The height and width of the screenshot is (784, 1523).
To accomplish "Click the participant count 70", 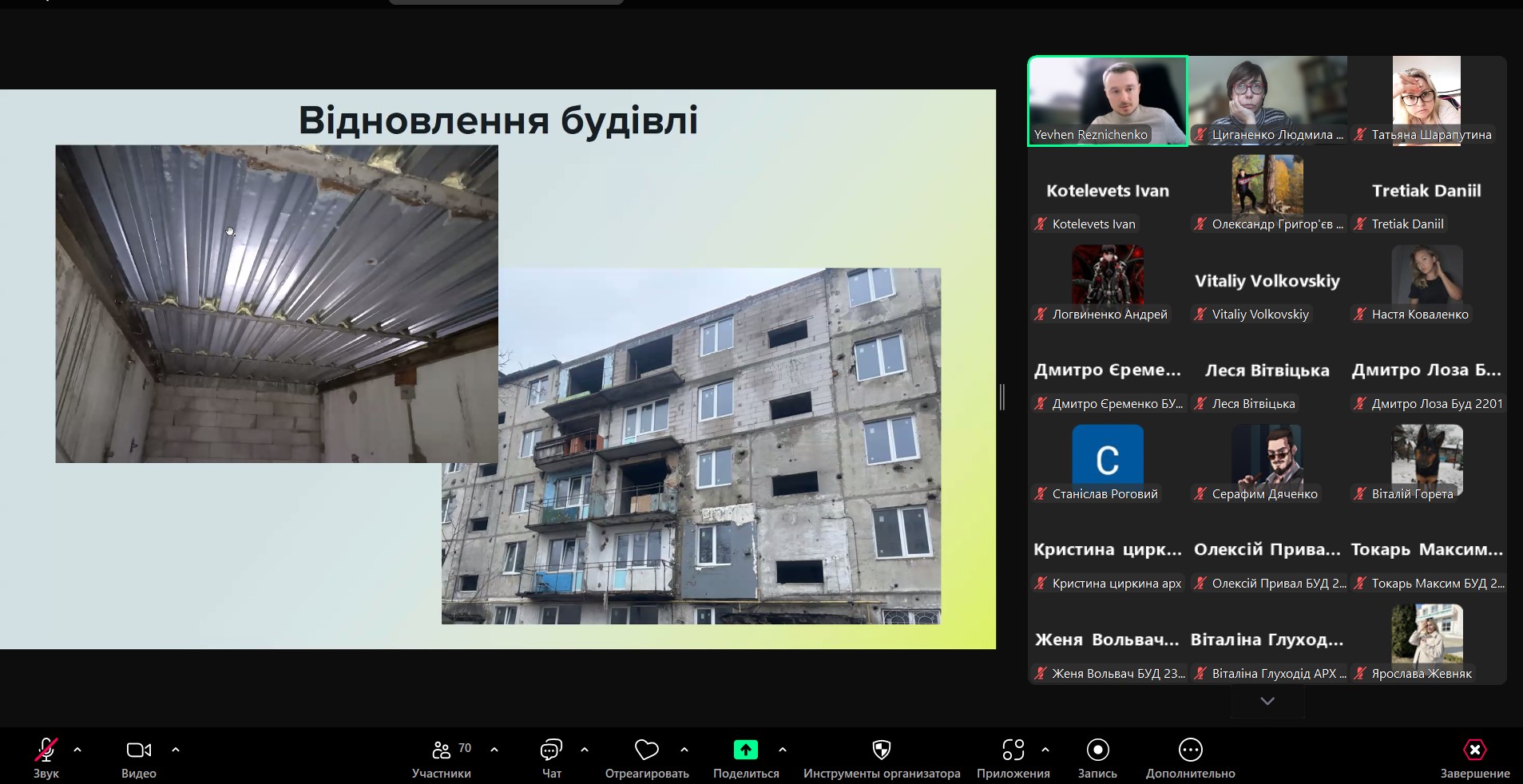I will [465, 748].
